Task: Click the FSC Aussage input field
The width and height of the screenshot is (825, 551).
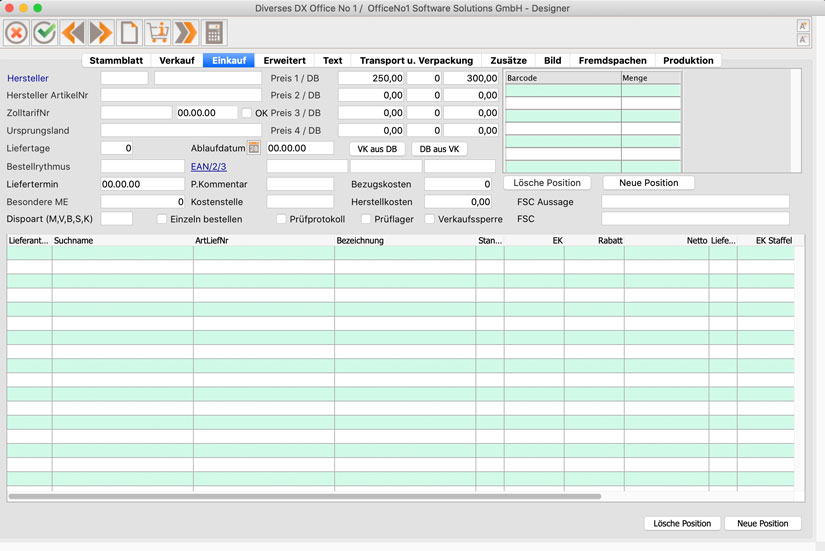Action: click(695, 202)
